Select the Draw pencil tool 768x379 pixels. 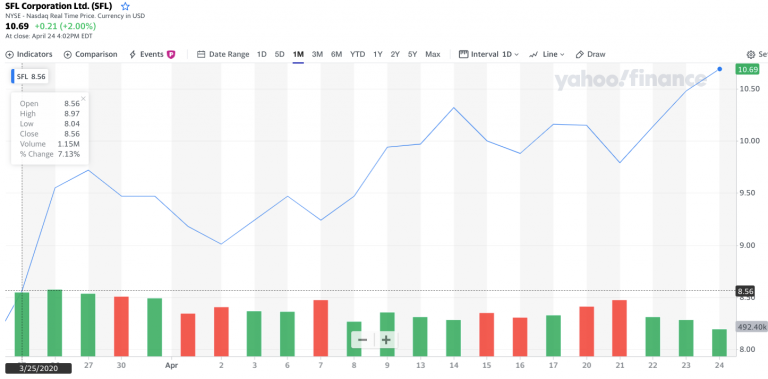click(x=579, y=54)
